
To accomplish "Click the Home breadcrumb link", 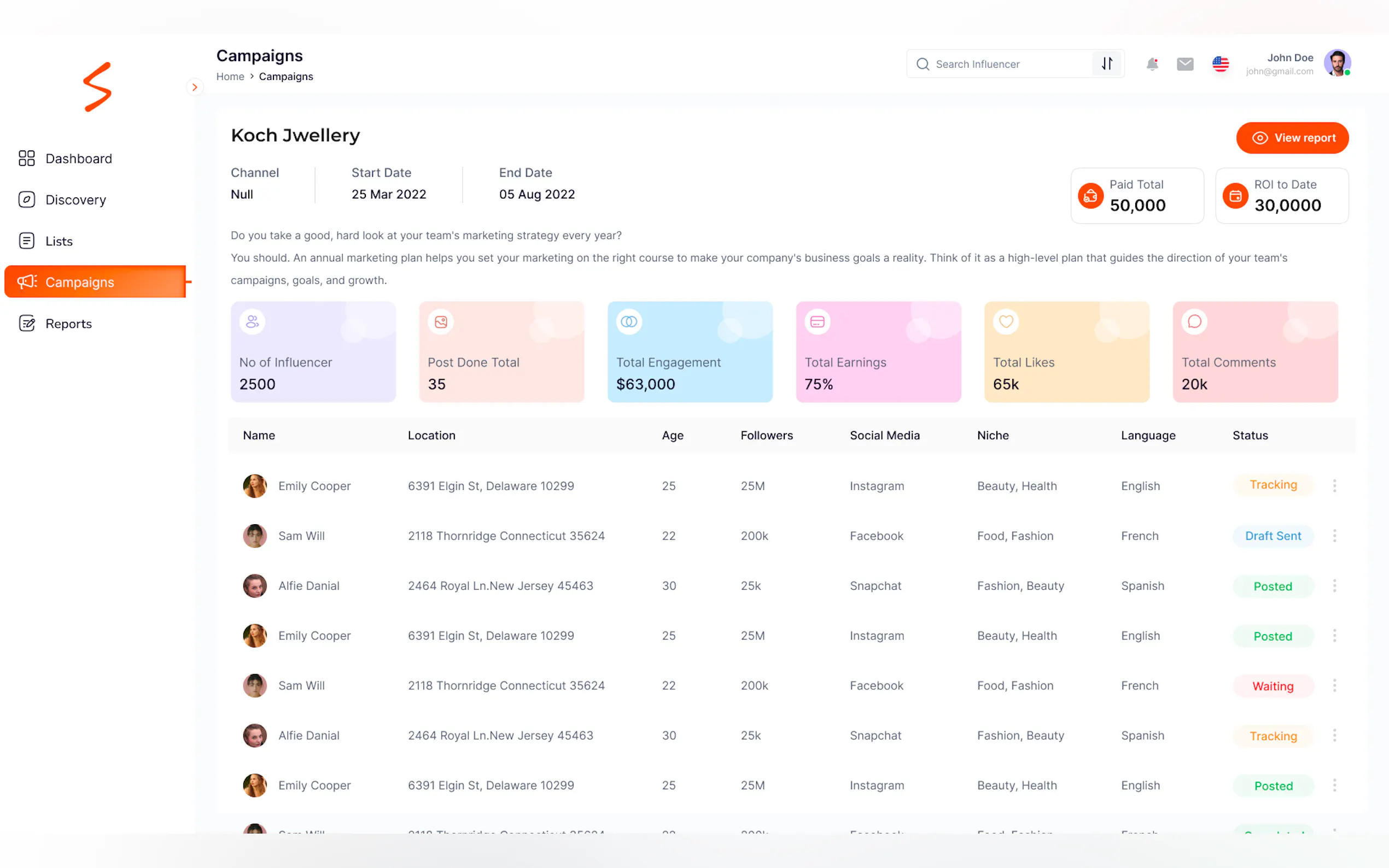I will click(x=230, y=77).
